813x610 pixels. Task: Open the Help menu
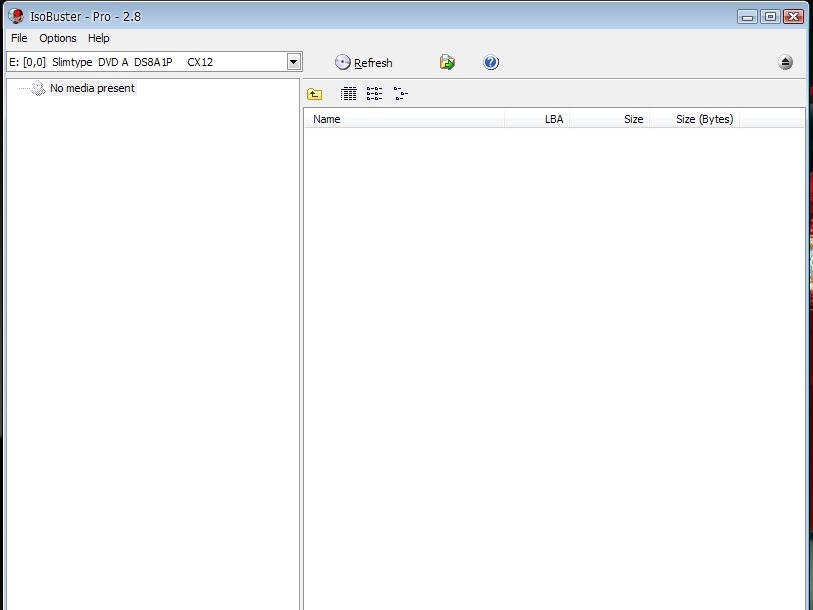point(99,38)
